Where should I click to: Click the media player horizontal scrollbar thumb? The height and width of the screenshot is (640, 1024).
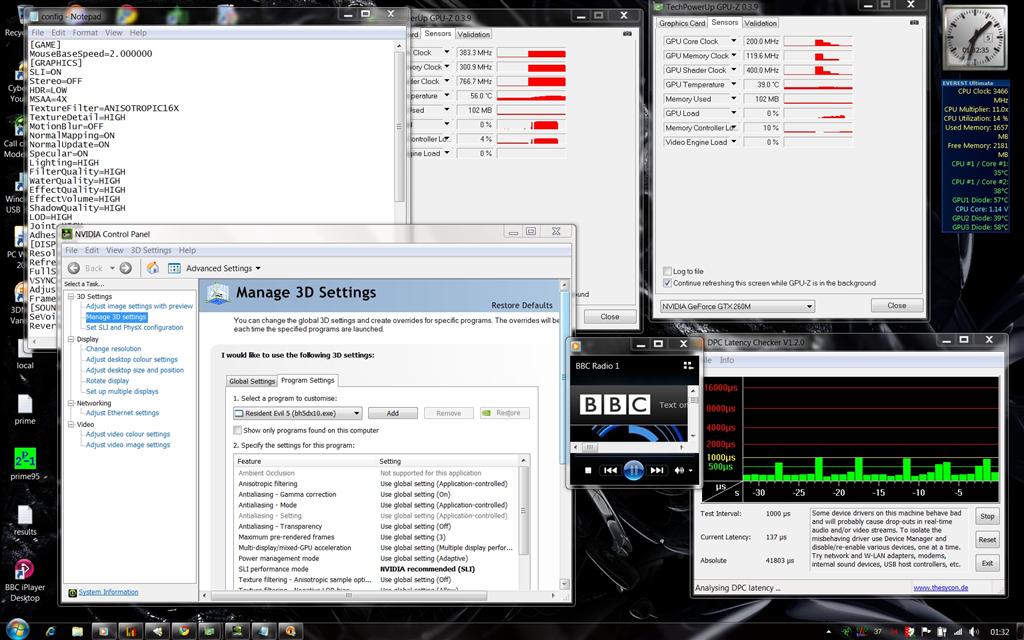click(x=589, y=447)
